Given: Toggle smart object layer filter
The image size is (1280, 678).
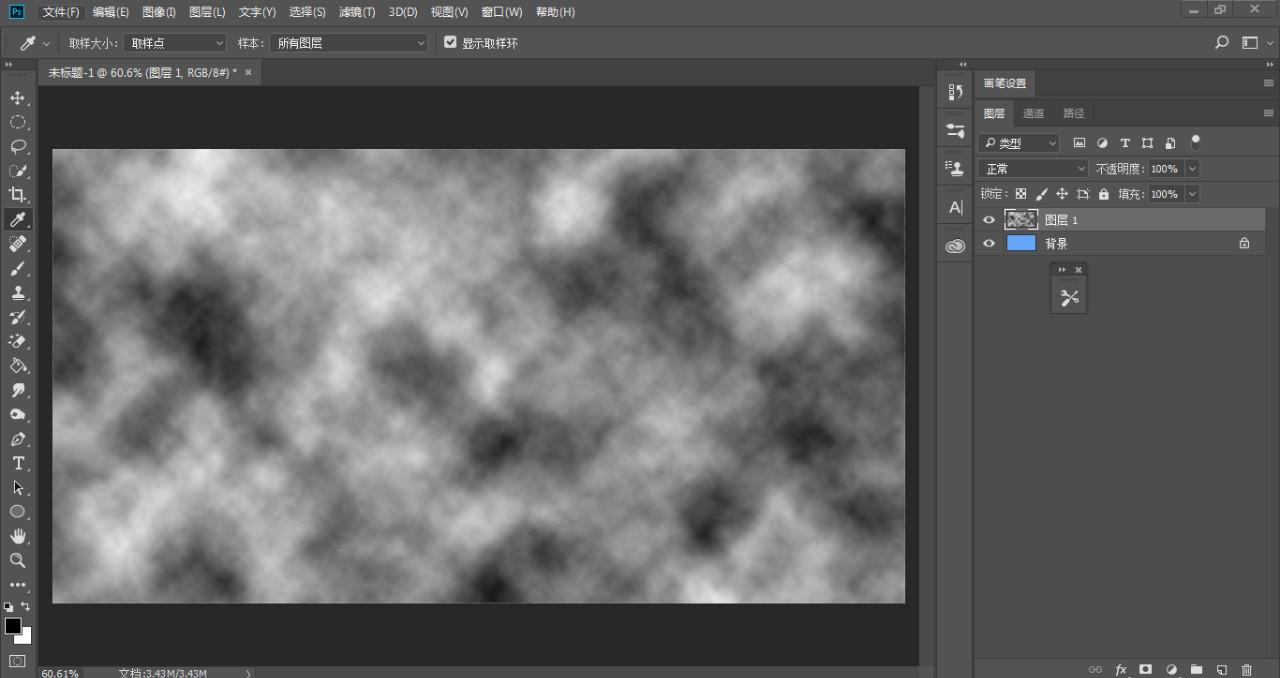Looking at the screenshot, I should (x=1170, y=143).
